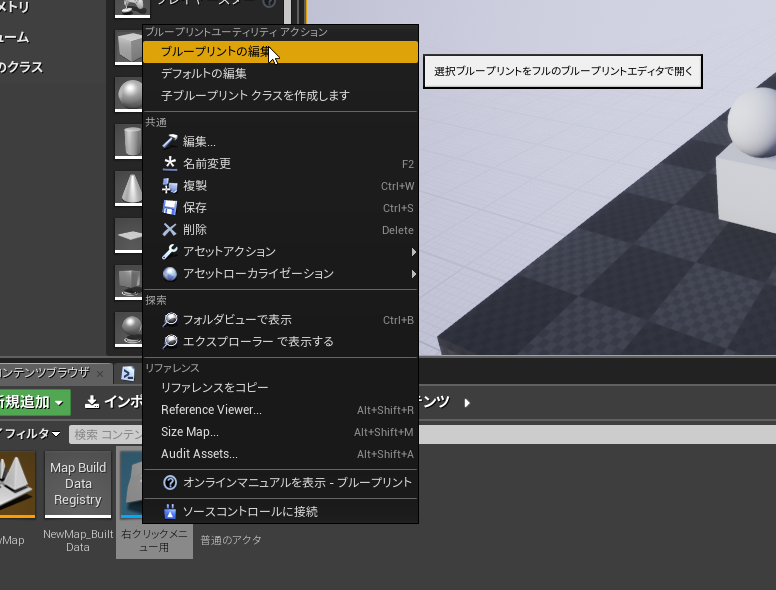The image size is (776, 590).
Task: Select 複製 duplicate option
Action: 280,186
